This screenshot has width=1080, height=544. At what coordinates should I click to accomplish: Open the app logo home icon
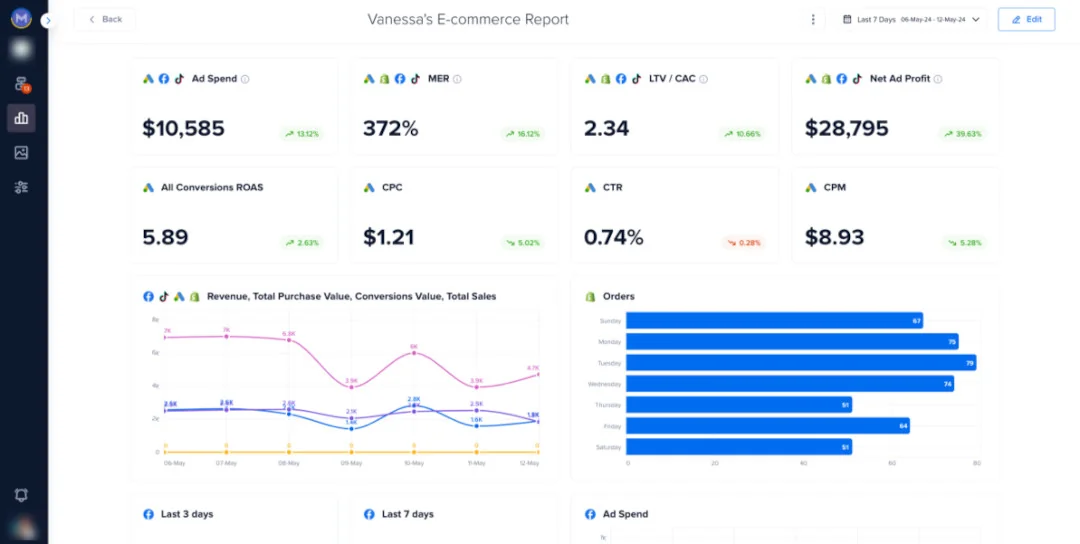[21, 19]
